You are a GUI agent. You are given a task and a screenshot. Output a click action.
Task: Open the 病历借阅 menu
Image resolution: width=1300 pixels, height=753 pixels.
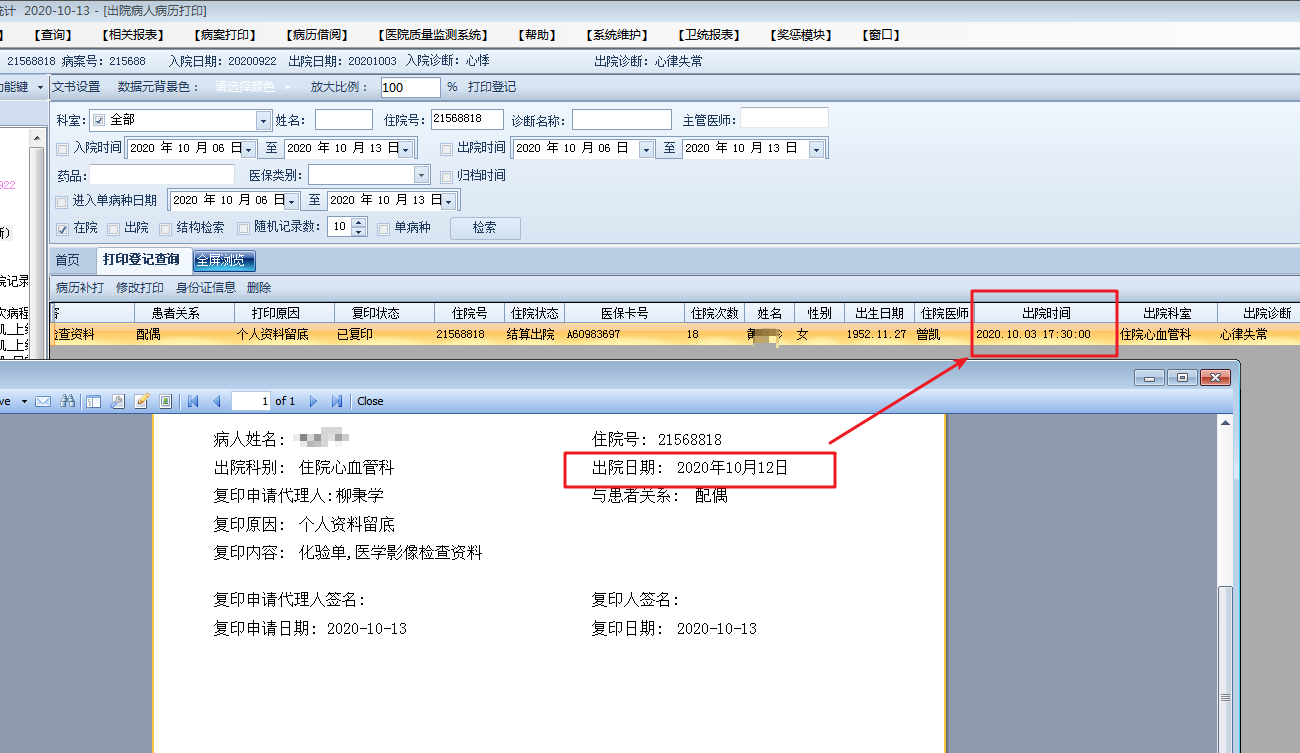tap(316, 35)
